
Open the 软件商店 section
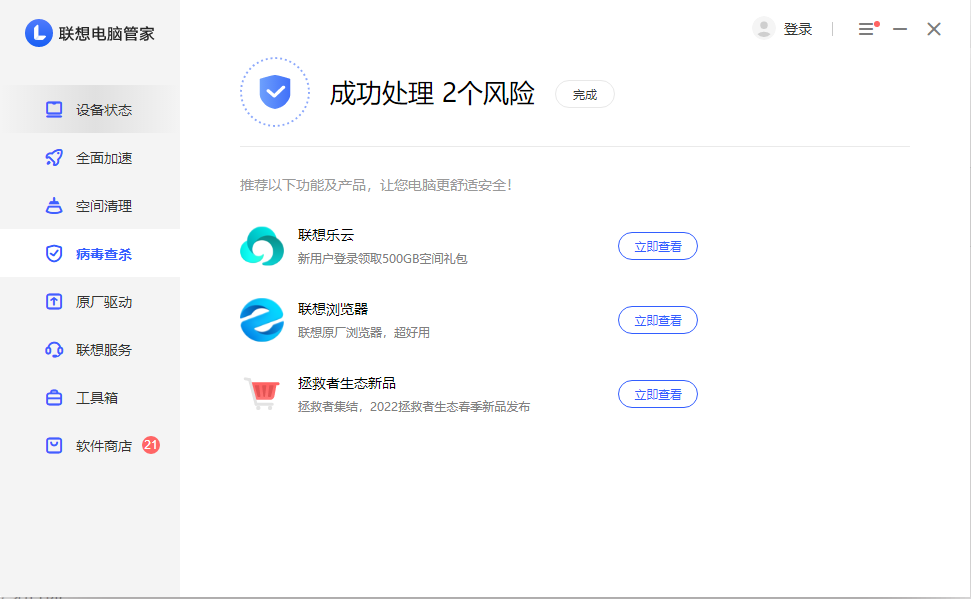click(x=90, y=445)
